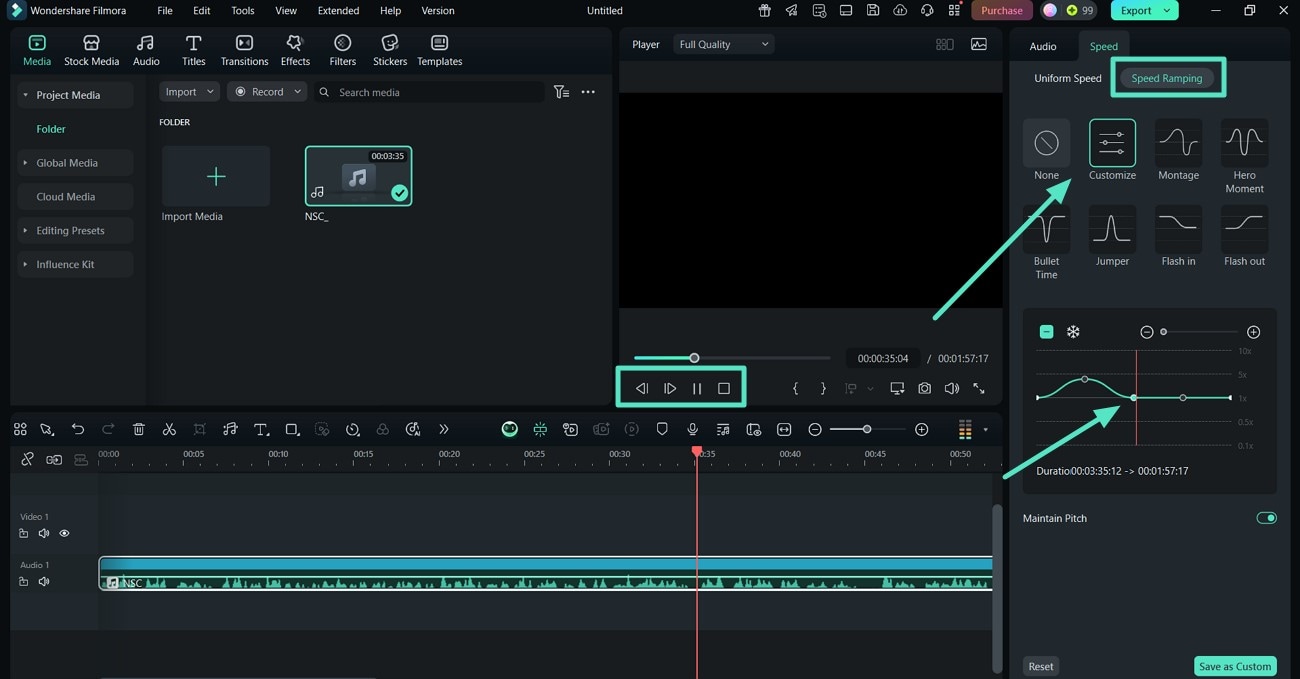Click the scope waveform view icon in player
Image resolution: width=1300 pixels, height=679 pixels.
click(x=978, y=44)
